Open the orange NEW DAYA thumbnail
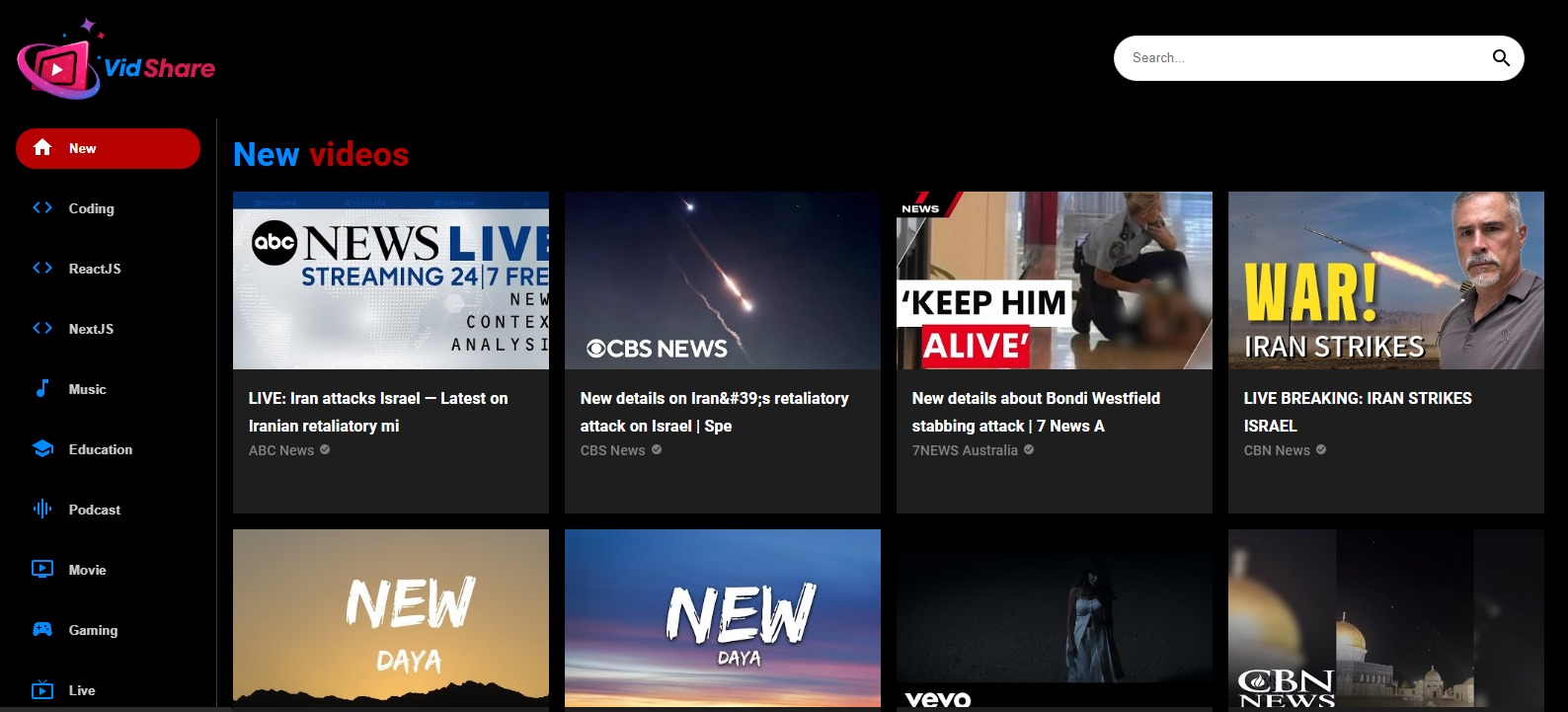Image resolution: width=1568 pixels, height=712 pixels. (391, 618)
